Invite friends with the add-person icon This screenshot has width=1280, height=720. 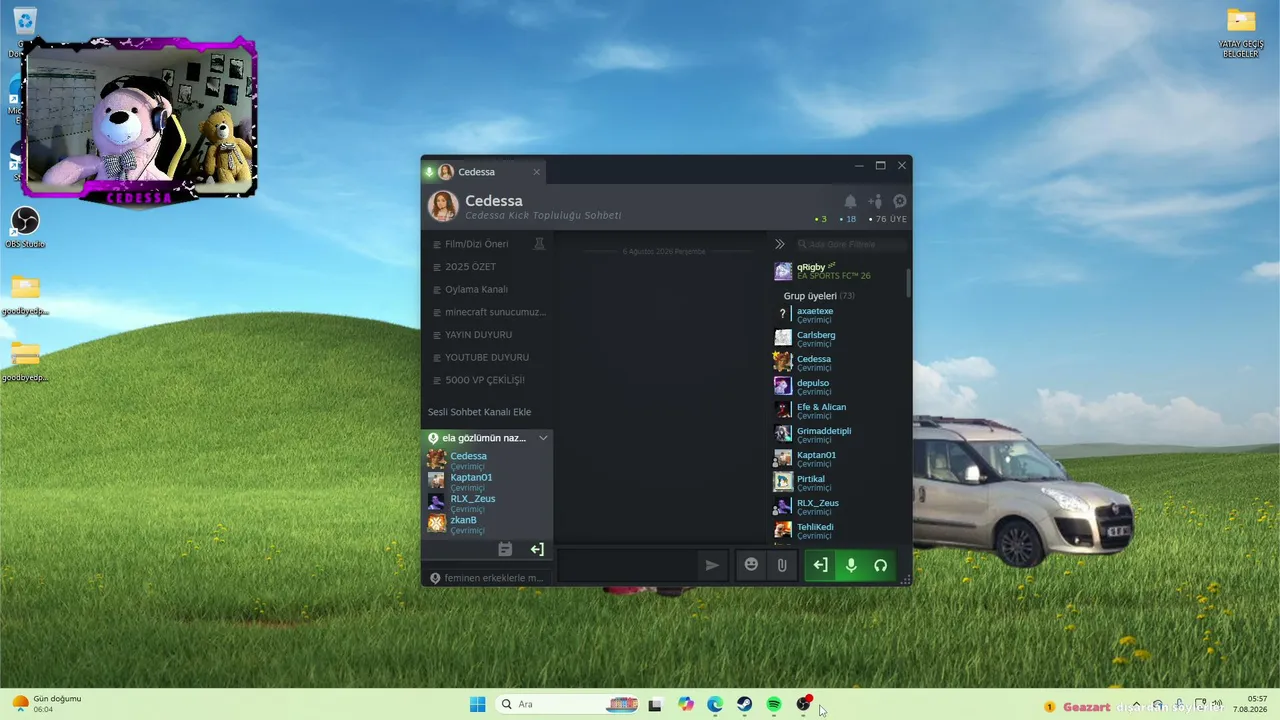875,202
